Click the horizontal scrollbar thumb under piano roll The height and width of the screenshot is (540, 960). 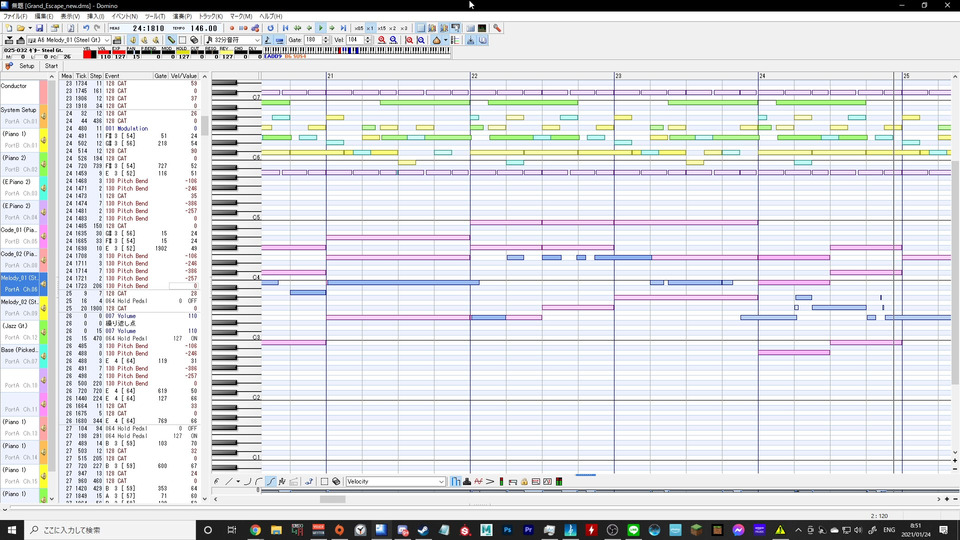pos(332,499)
